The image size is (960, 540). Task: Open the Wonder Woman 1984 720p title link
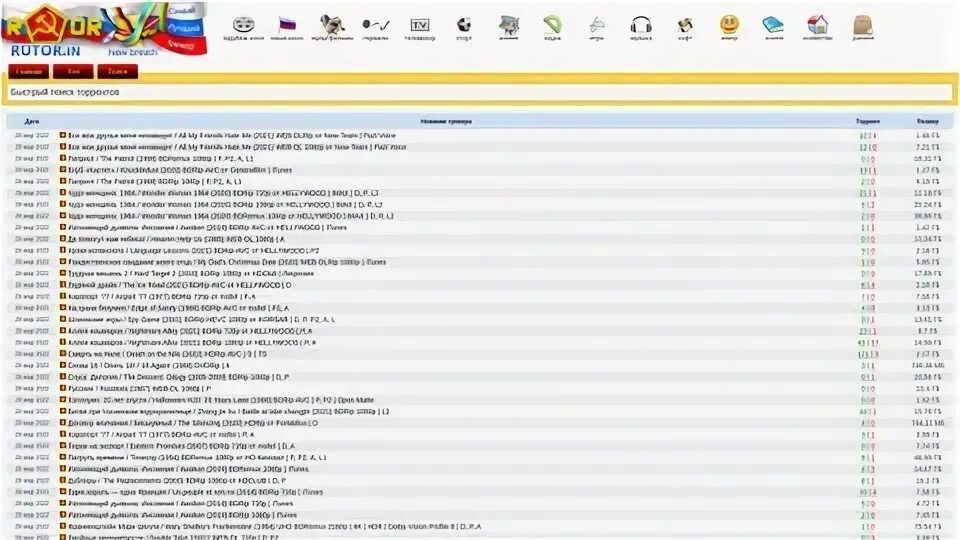click(223, 193)
